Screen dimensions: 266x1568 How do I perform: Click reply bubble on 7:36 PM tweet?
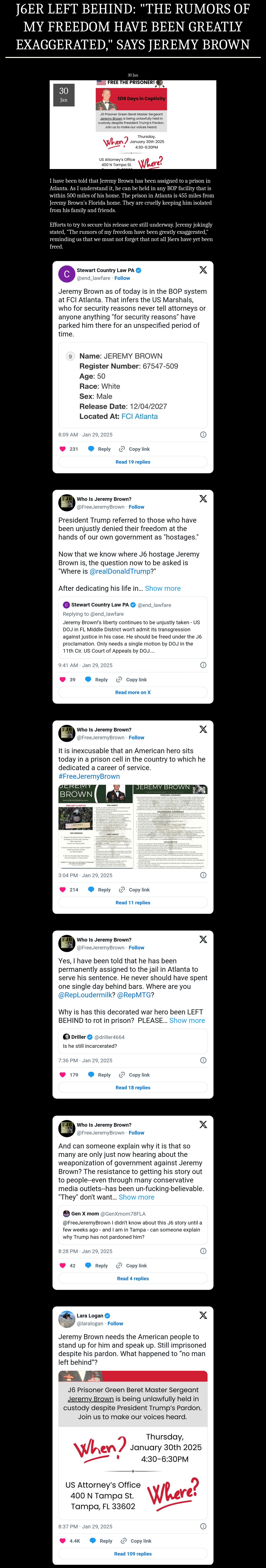pos(91,1075)
